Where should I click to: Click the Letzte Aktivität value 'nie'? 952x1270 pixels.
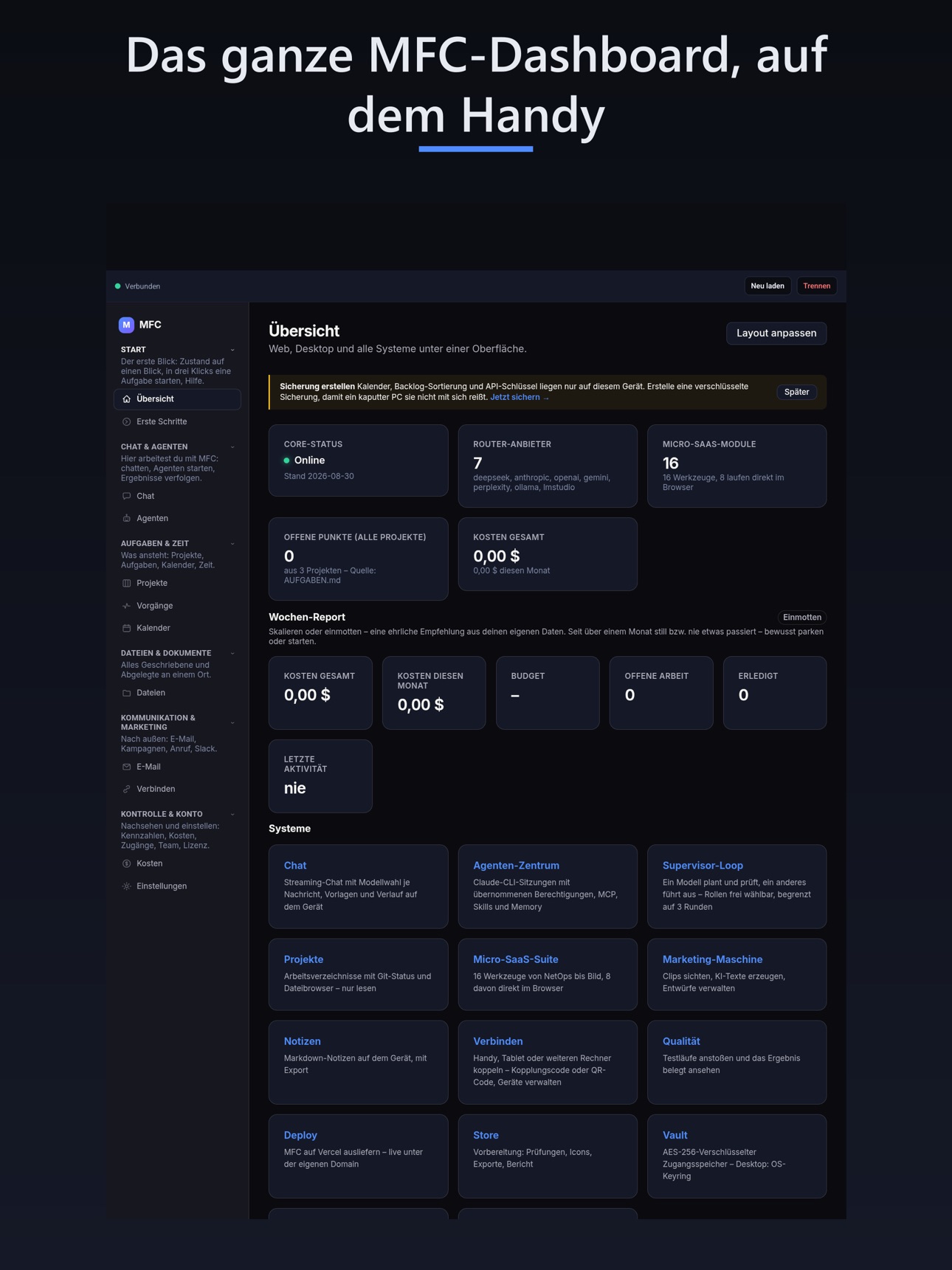point(294,788)
